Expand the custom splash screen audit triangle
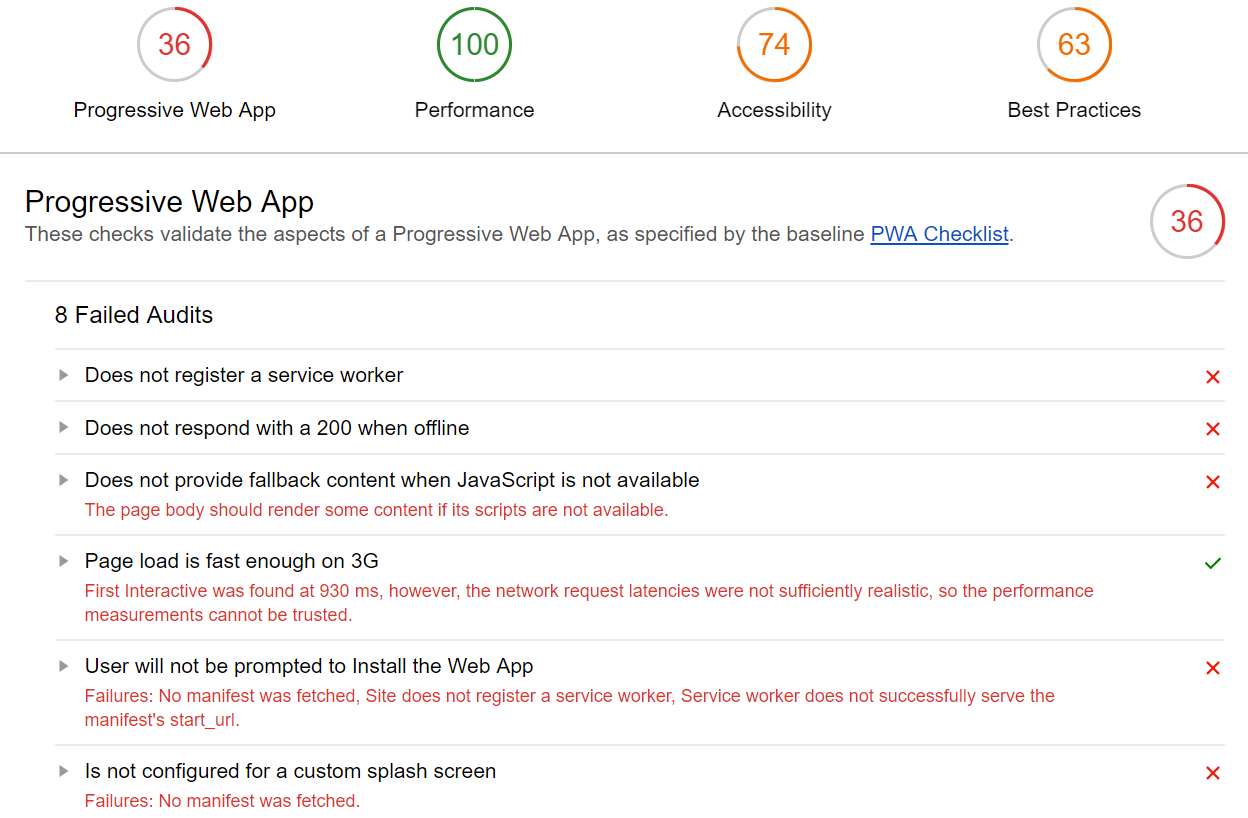Viewport: 1248px width, 818px height. (64, 771)
